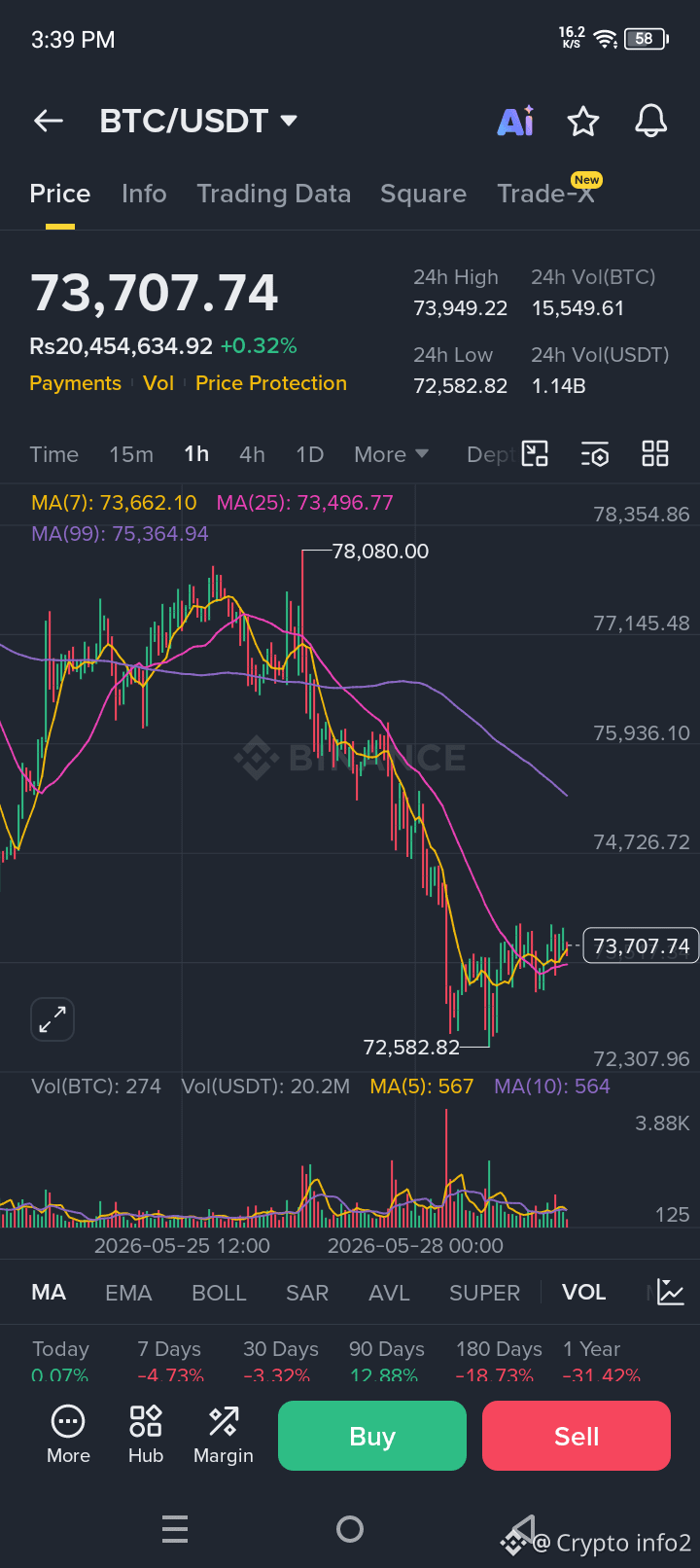
Task: Tap the back arrow icon
Action: click(48, 121)
